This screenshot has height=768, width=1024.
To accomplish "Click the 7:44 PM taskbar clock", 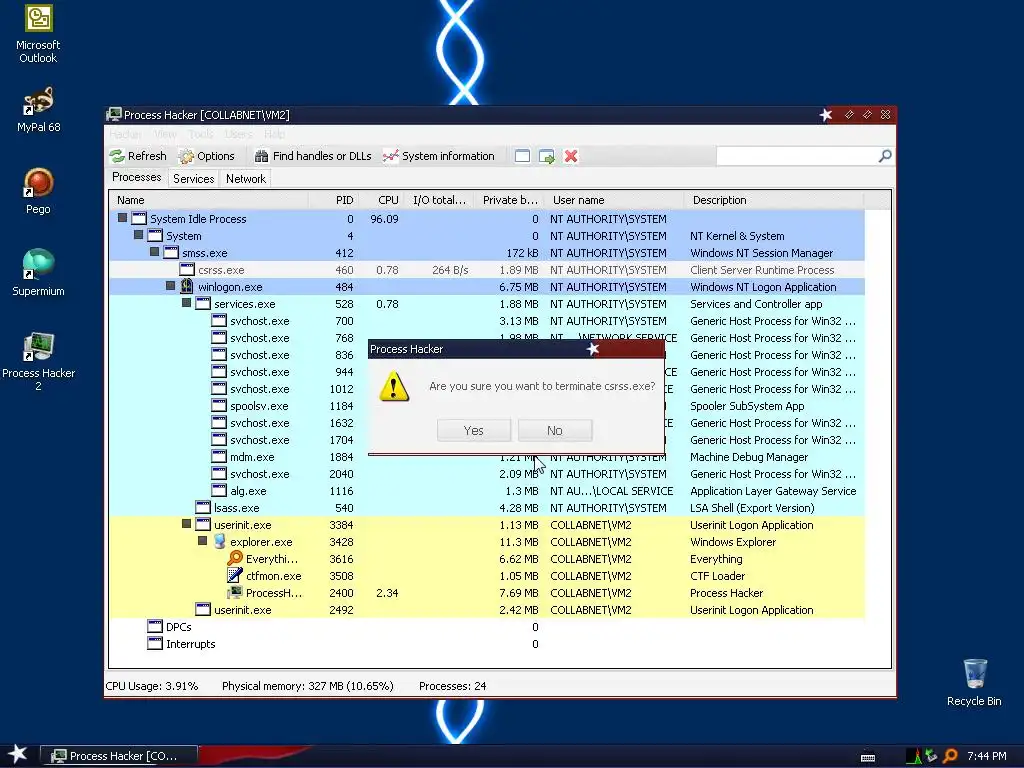I will [x=986, y=756].
